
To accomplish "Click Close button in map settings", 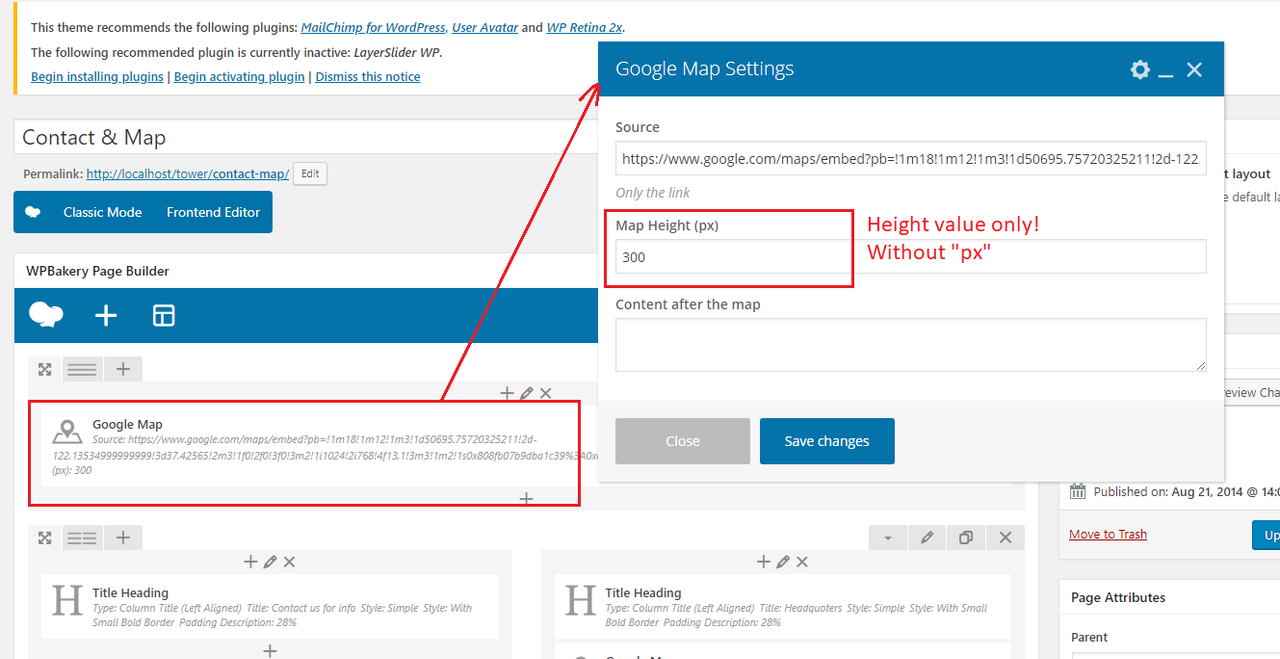I will click(x=683, y=441).
